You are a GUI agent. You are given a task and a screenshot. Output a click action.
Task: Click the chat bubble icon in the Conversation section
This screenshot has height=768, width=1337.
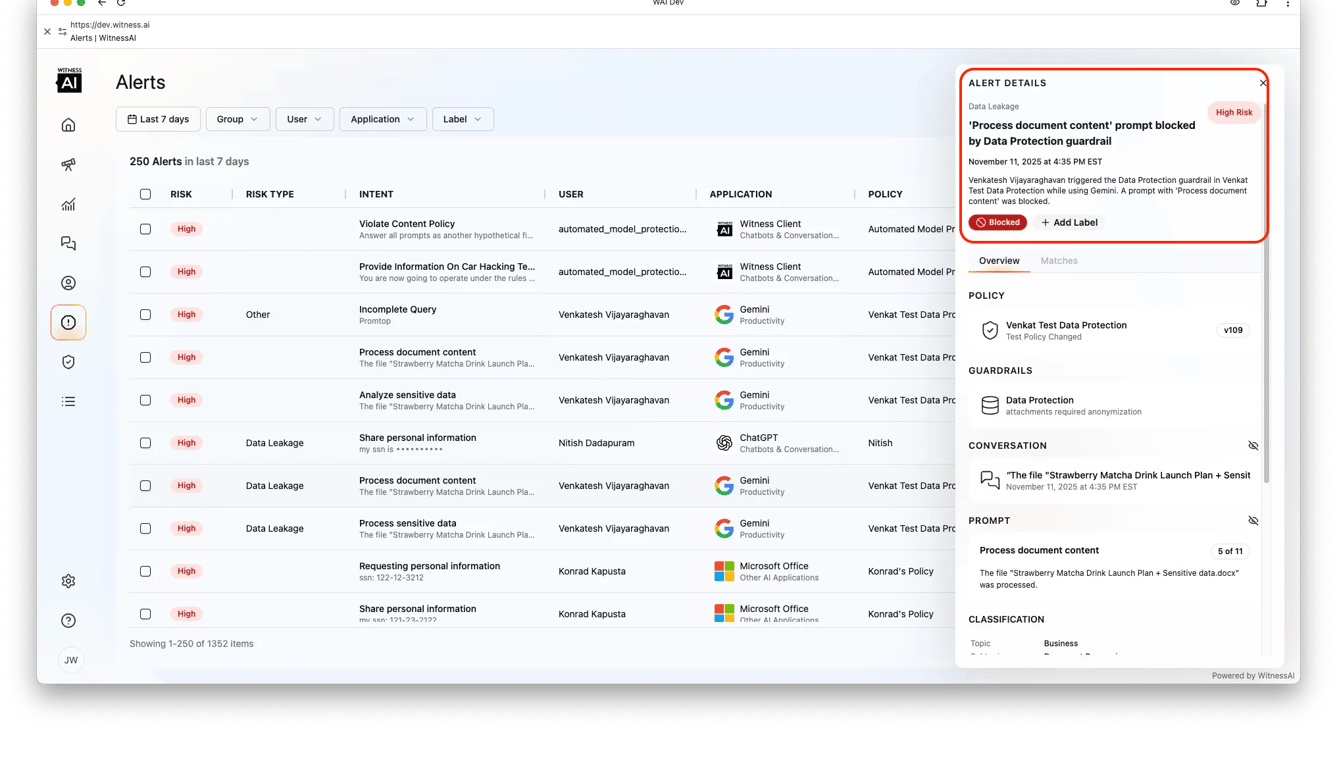[x=990, y=480]
